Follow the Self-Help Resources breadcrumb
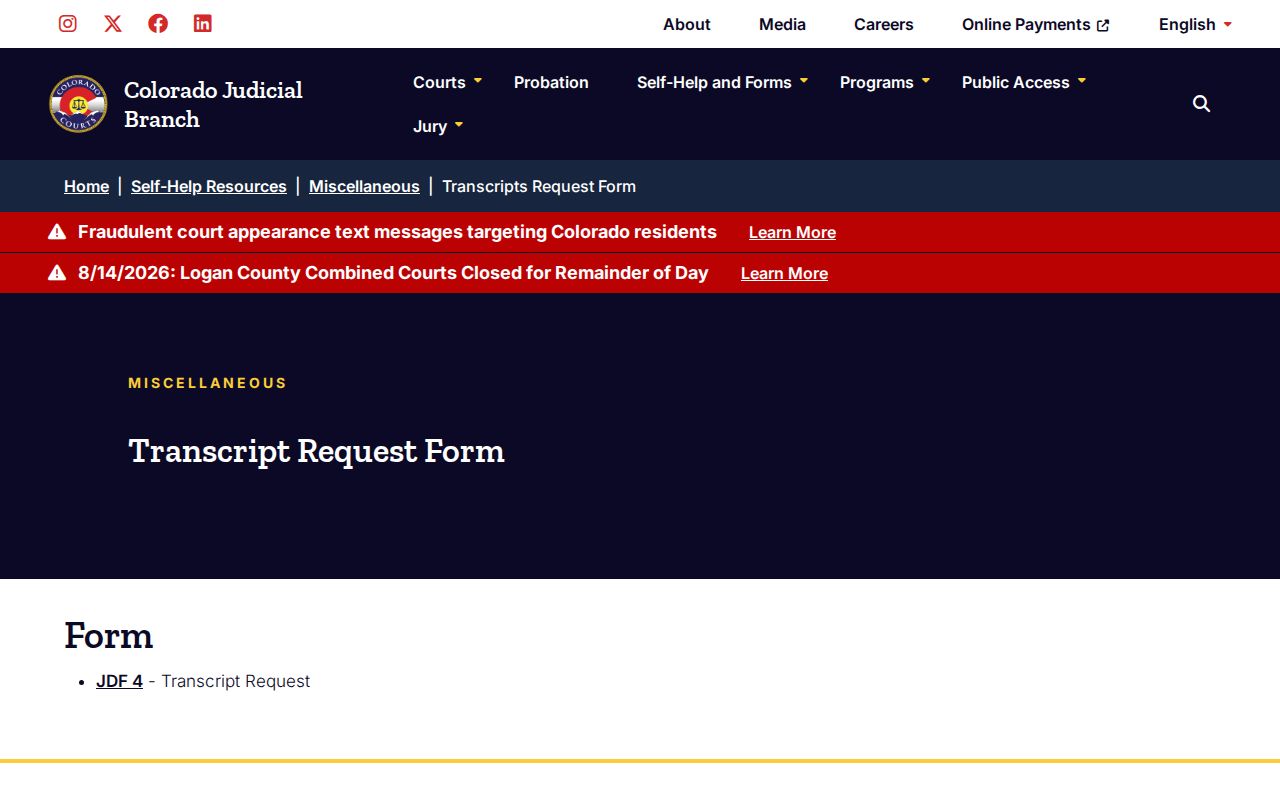The width and height of the screenshot is (1280, 800). coord(209,186)
